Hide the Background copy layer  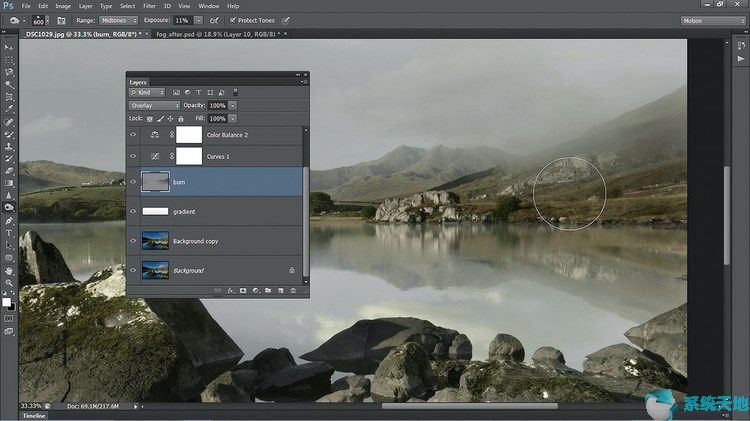(x=133, y=241)
